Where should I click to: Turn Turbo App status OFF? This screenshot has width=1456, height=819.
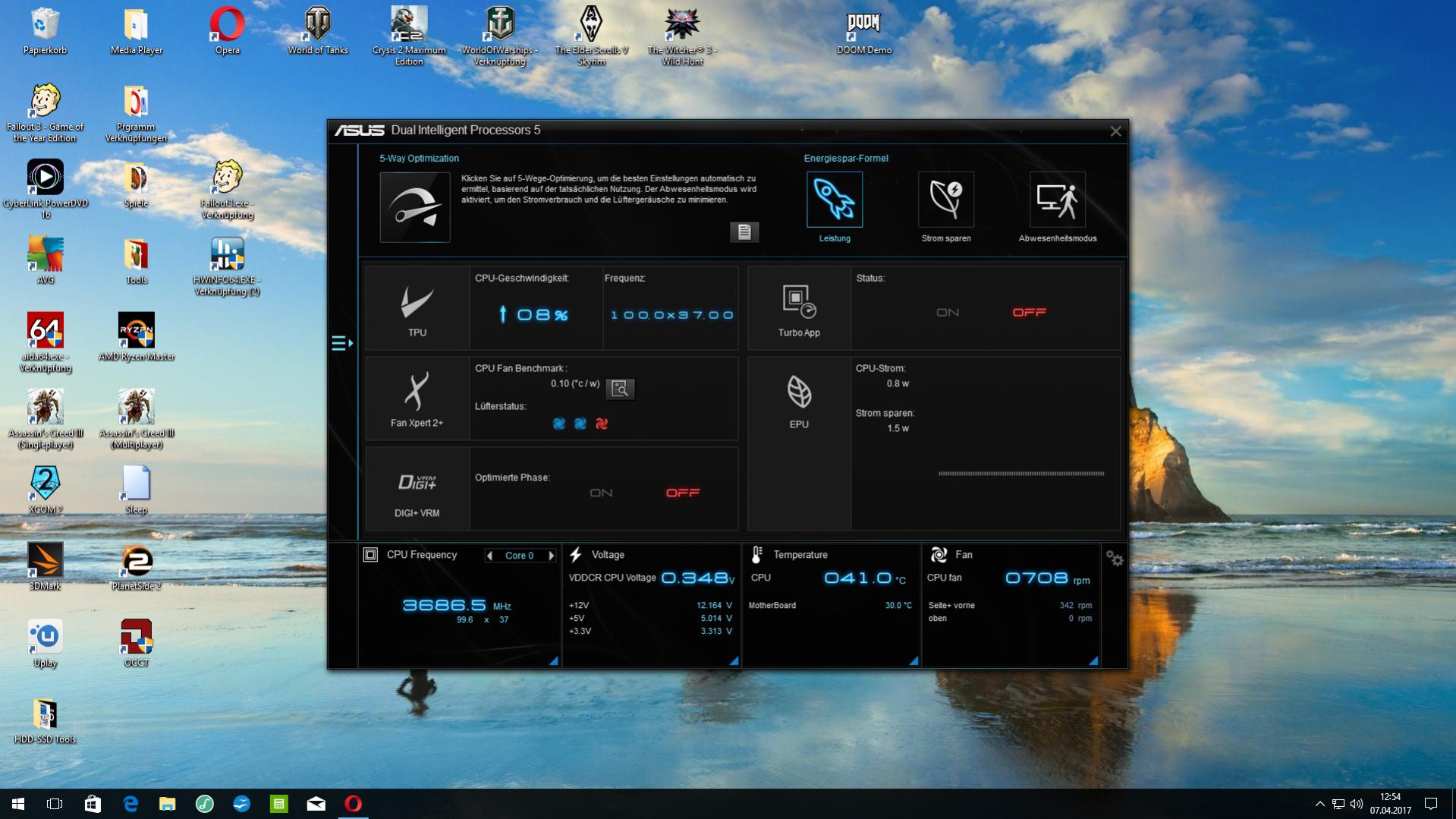(x=1029, y=312)
